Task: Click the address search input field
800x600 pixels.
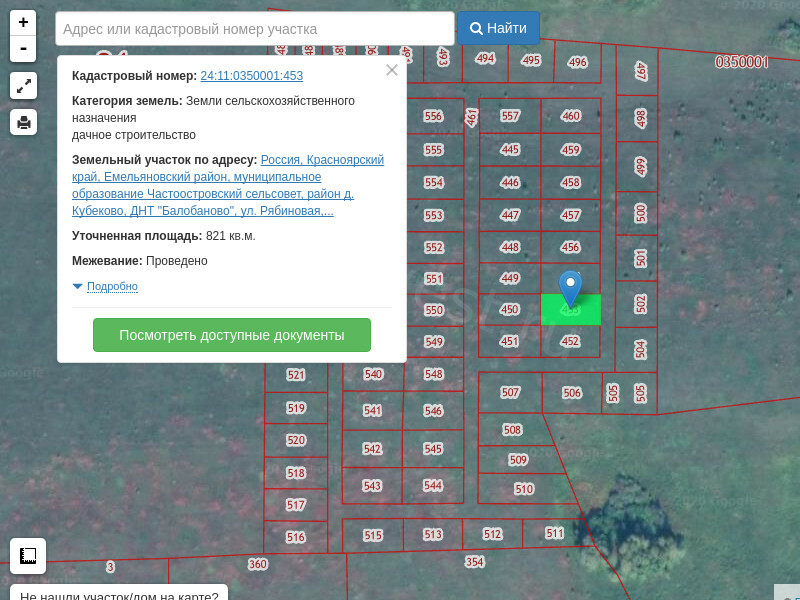Action: pyautogui.click(x=254, y=29)
